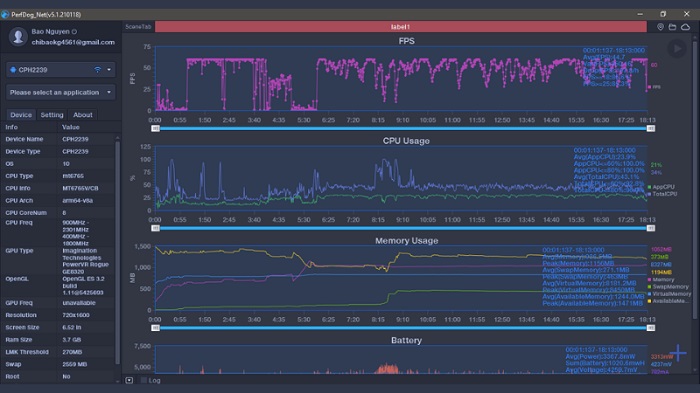Click the cloud upload icon
This screenshot has height=393, width=700.
tap(685, 27)
